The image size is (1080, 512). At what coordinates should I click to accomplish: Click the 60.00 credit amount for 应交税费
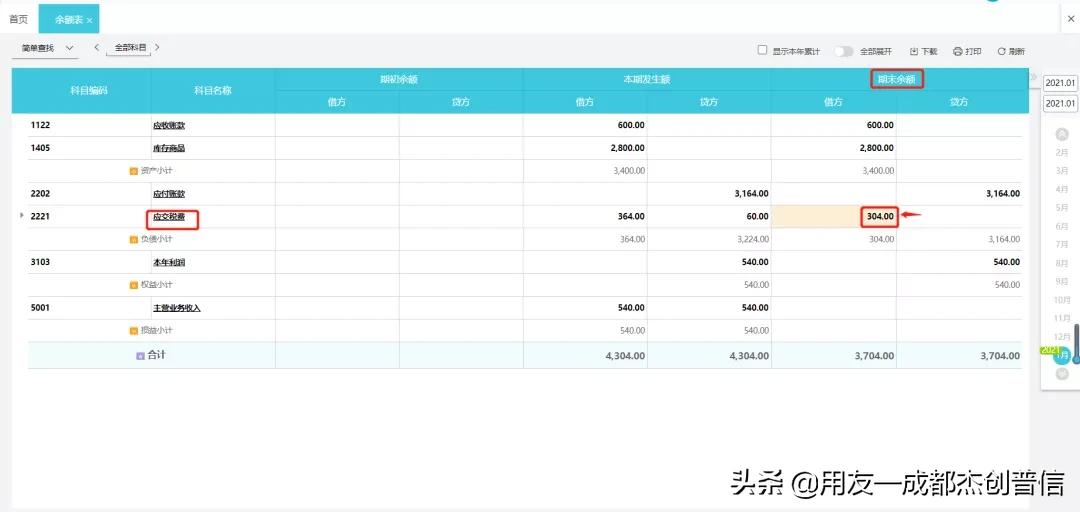tap(756, 216)
